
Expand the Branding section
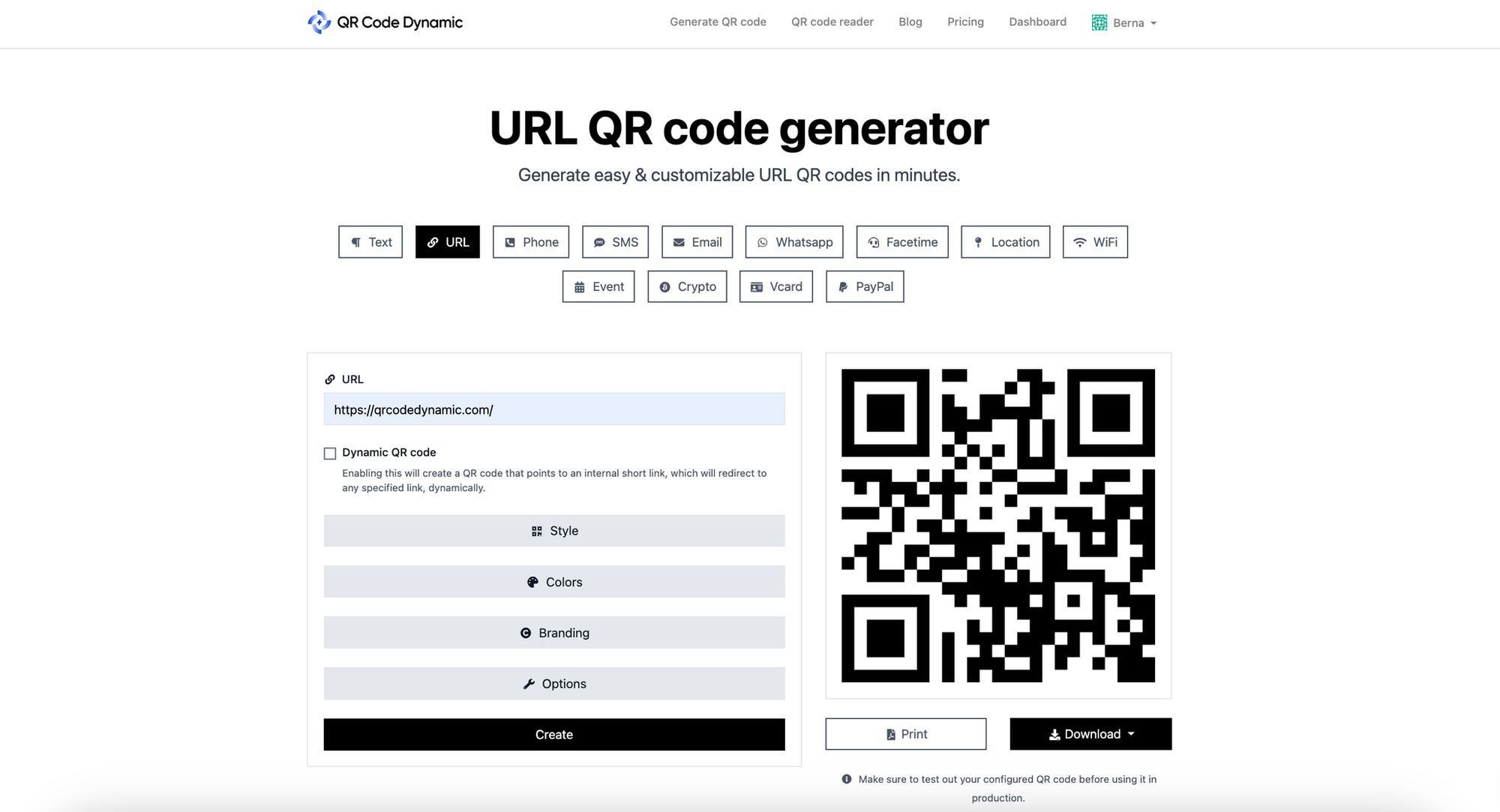click(x=554, y=633)
